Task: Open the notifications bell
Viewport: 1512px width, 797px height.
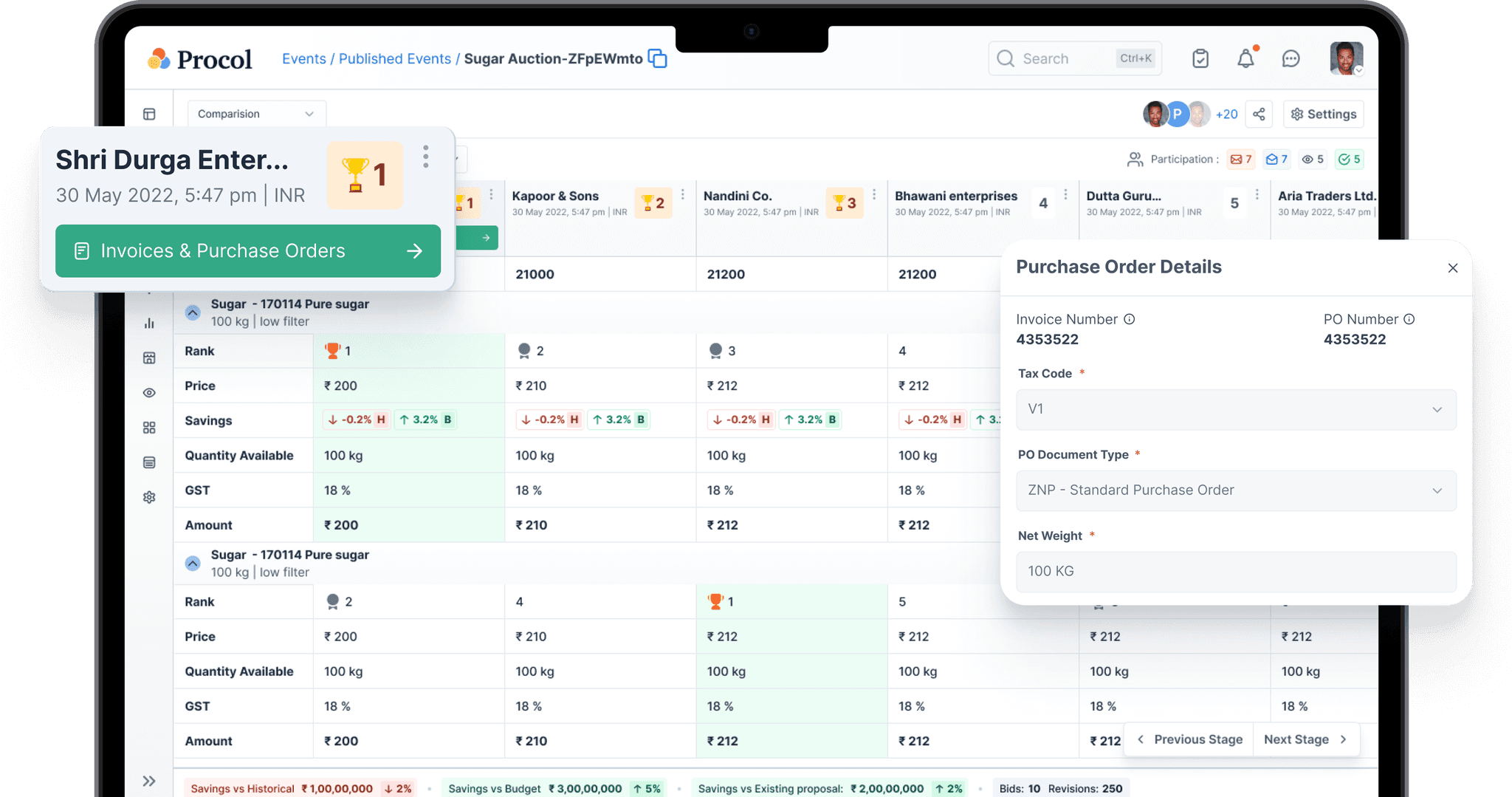Action: [1246, 58]
